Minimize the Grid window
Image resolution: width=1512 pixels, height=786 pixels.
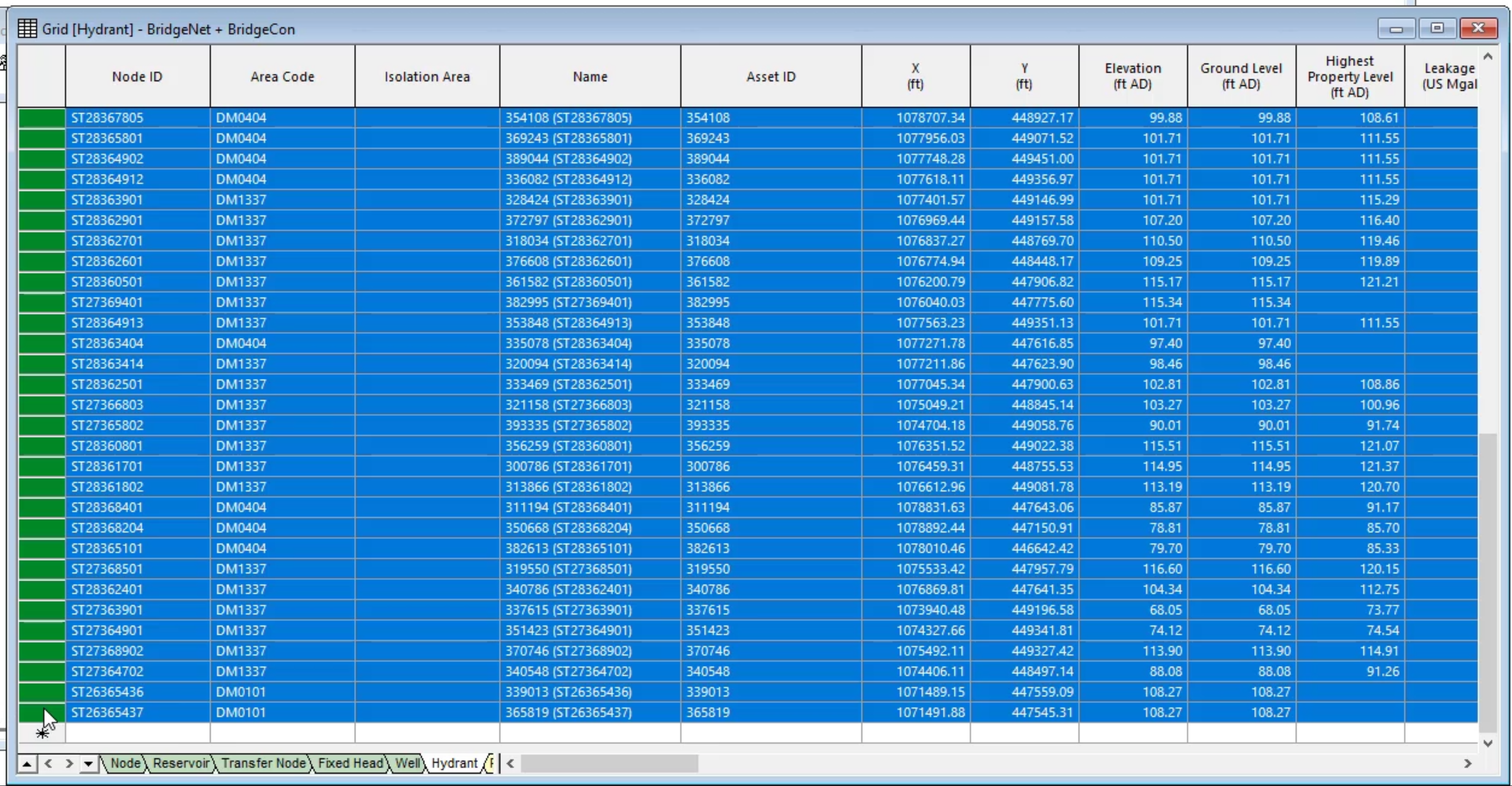(x=1396, y=28)
